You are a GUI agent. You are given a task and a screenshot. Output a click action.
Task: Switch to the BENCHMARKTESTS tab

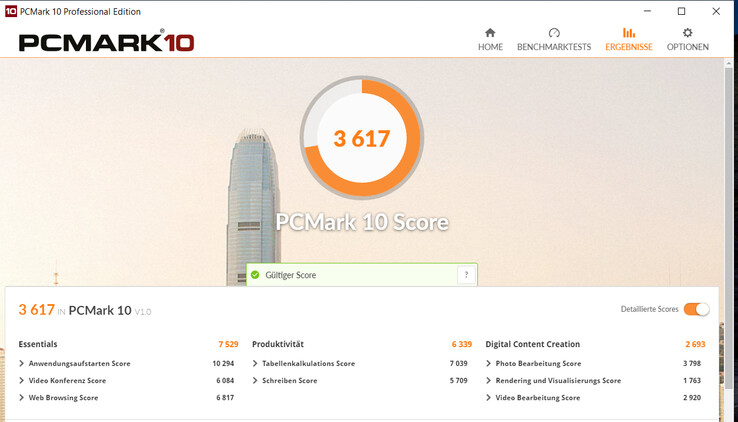[x=554, y=40]
